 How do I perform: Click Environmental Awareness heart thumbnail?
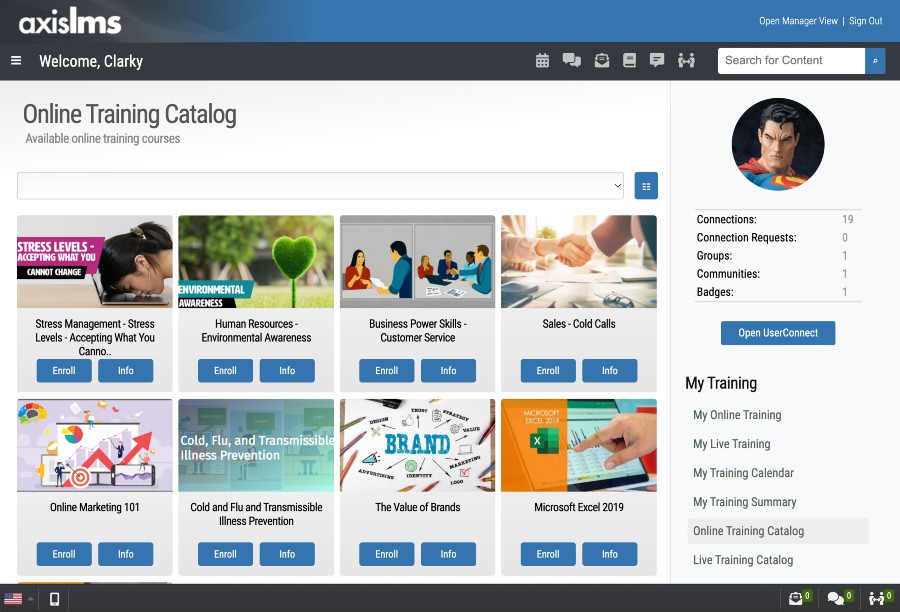pyautogui.click(x=256, y=262)
